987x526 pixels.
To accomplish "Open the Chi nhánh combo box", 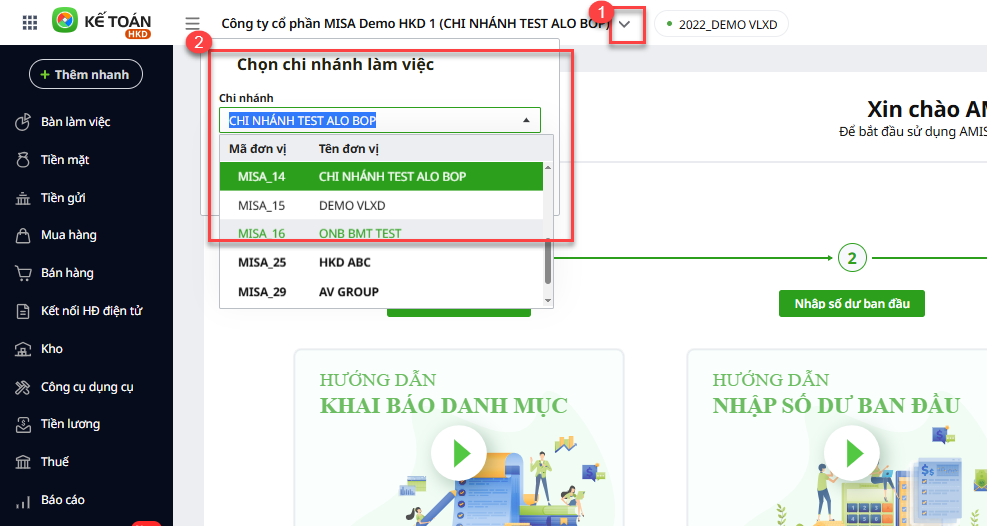I will (x=380, y=120).
